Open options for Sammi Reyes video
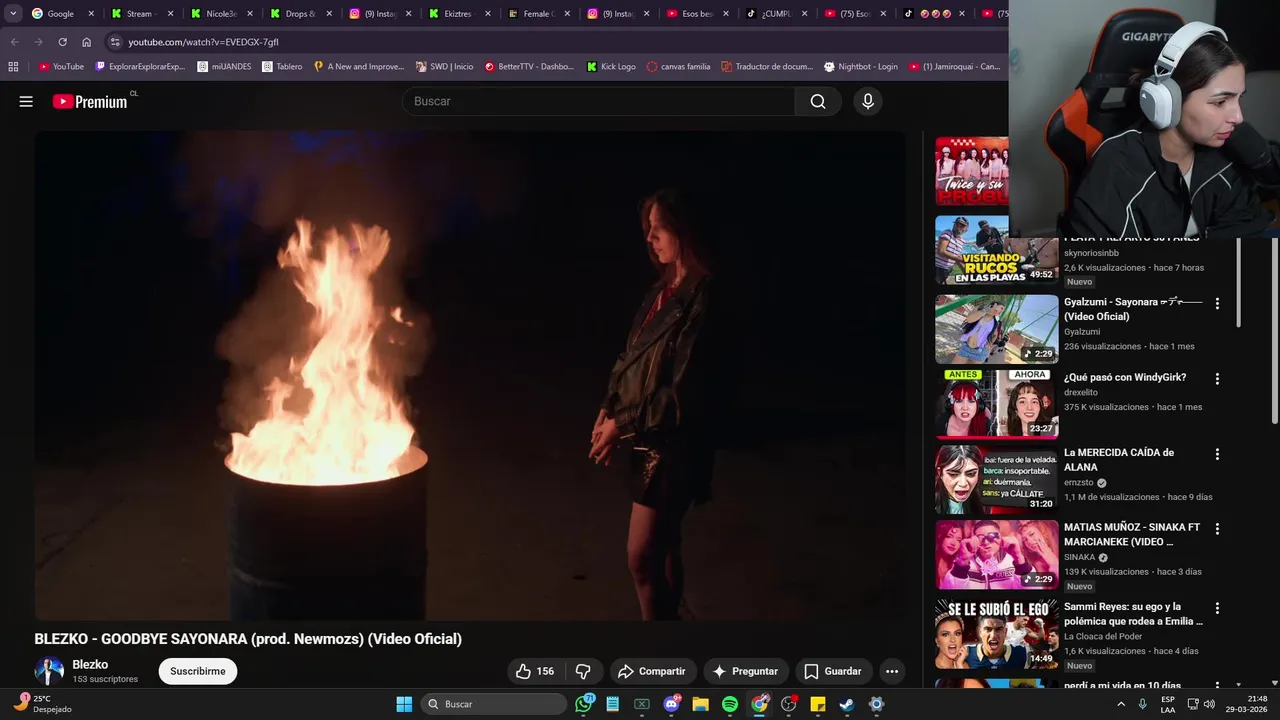 coord(1217,608)
